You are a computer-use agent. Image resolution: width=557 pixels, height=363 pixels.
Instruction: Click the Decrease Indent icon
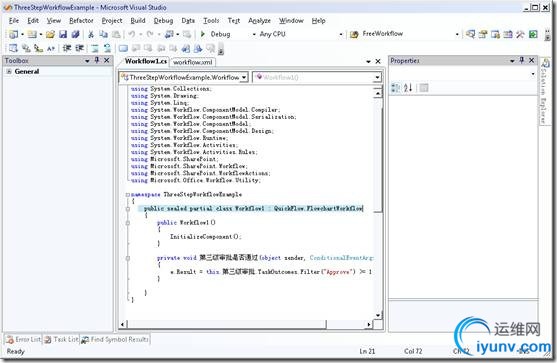(x=67, y=48)
